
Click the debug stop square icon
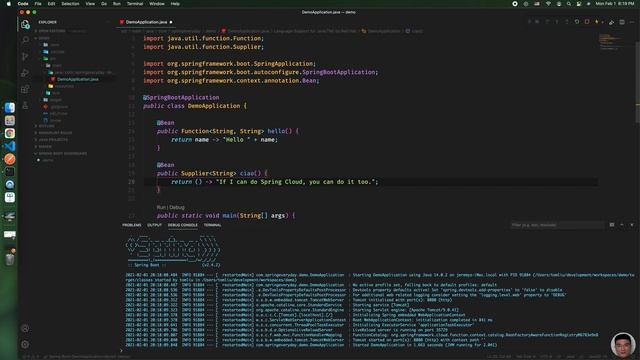coord(587,22)
